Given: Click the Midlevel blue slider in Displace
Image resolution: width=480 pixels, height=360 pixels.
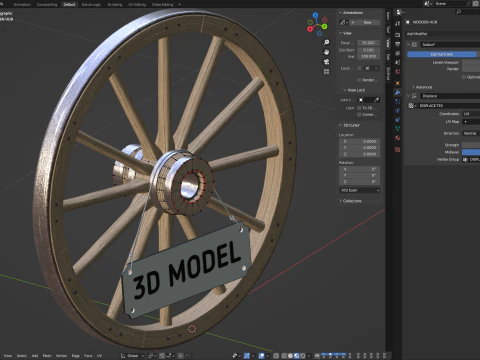Looking at the screenshot, I should [x=471, y=152].
